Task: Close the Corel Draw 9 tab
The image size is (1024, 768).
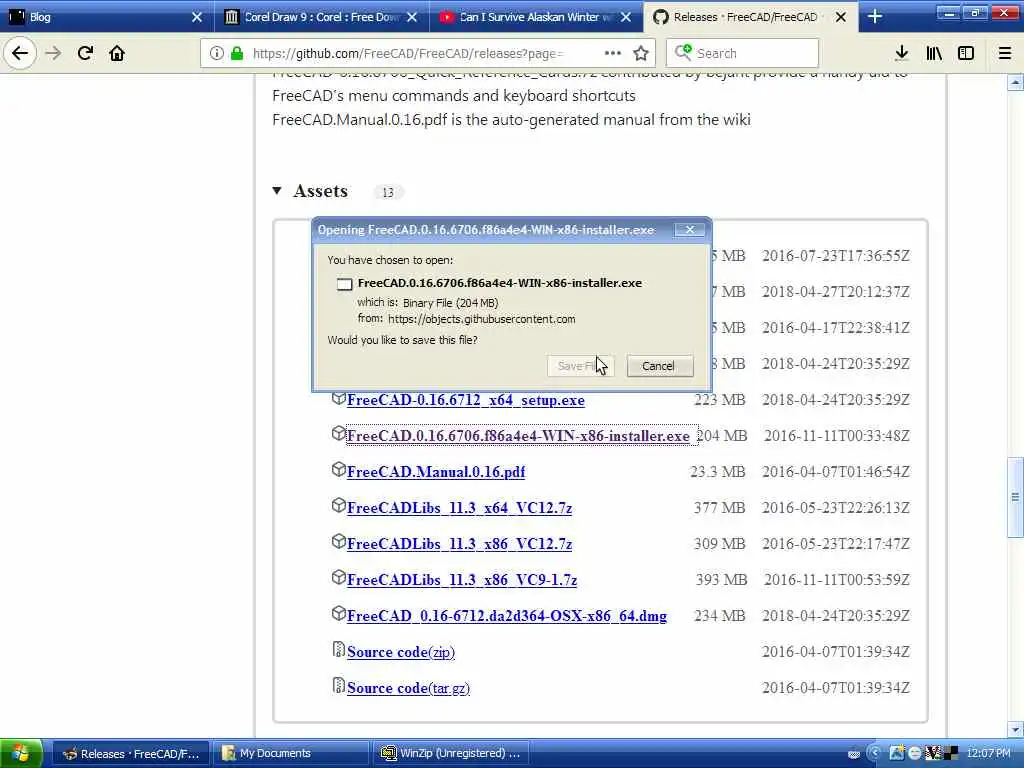Action: coord(411,17)
